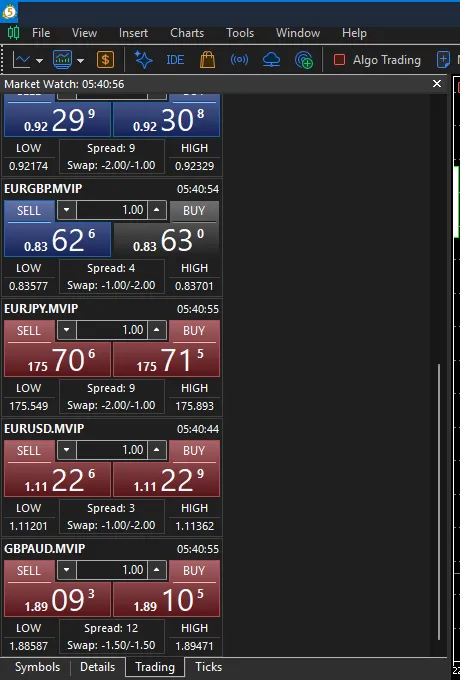Click the line chart type icon
Screen dimensions: 460x680
point(21,60)
